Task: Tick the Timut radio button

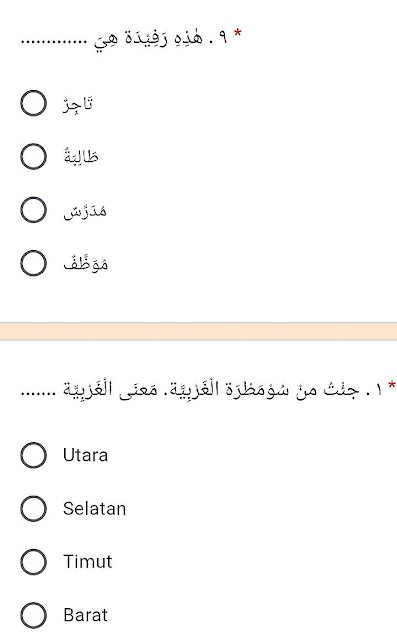Action: point(33,562)
